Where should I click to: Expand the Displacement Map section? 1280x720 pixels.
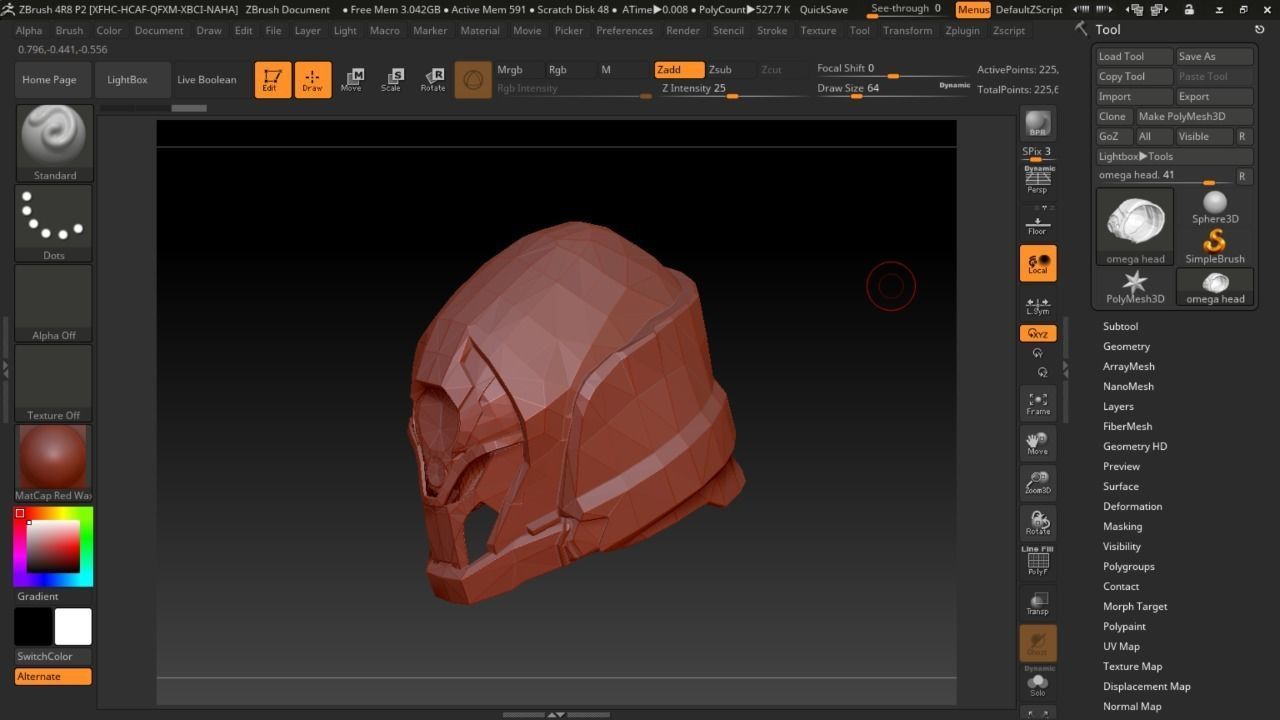coord(1146,686)
